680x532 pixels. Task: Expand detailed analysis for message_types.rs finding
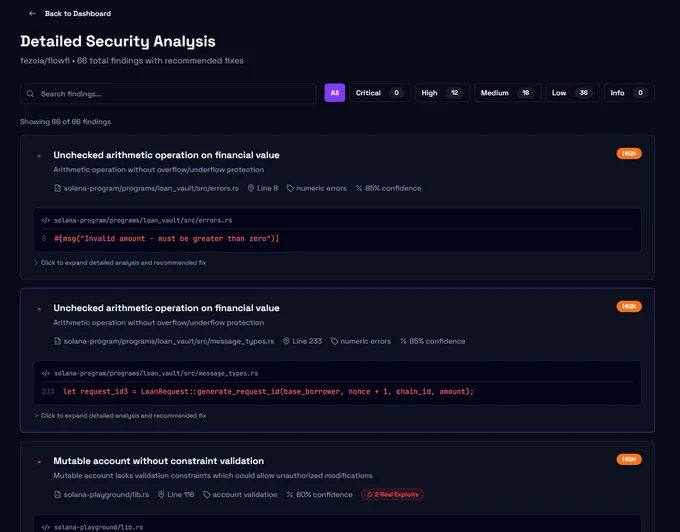click(x=120, y=416)
